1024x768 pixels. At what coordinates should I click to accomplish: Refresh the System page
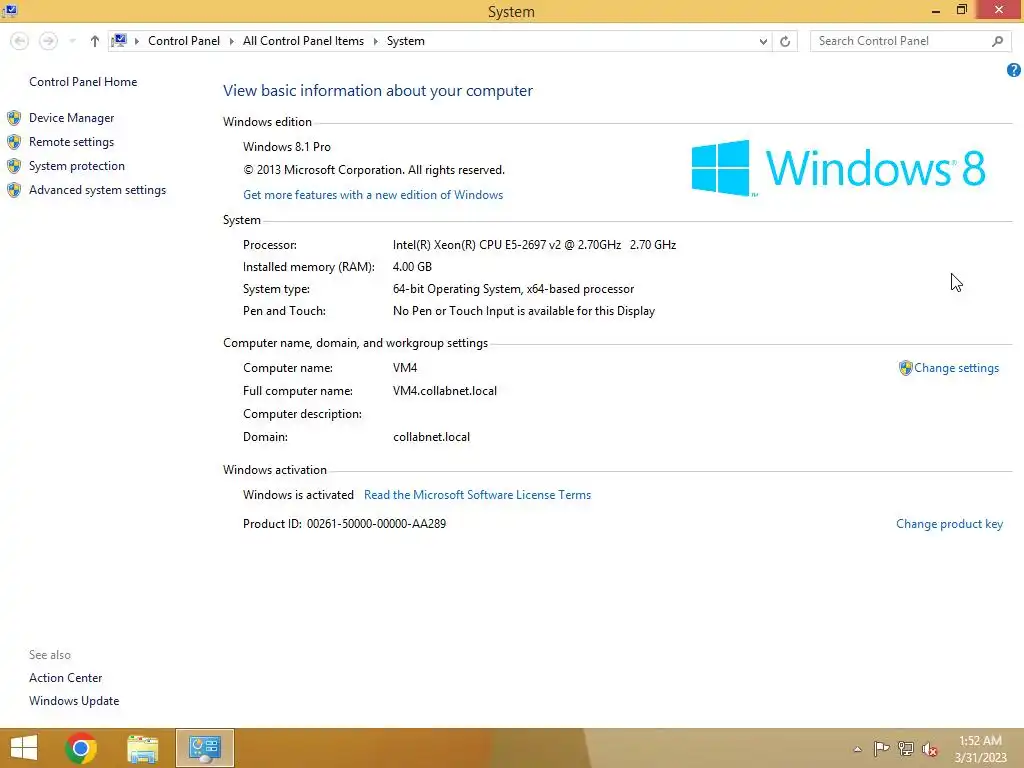(x=785, y=41)
